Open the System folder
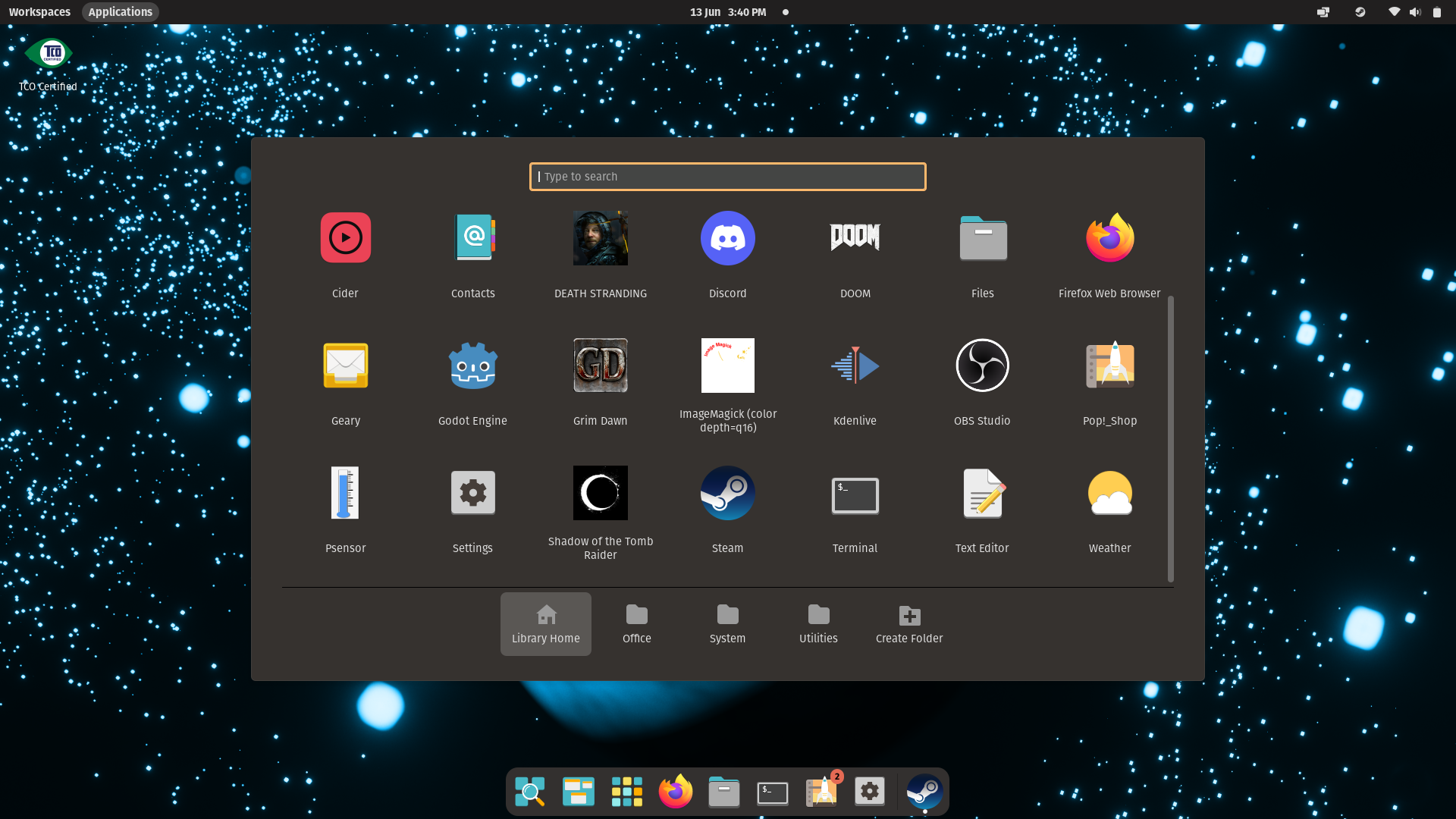The height and width of the screenshot is (819, 1456). click(x=728, y=624)
